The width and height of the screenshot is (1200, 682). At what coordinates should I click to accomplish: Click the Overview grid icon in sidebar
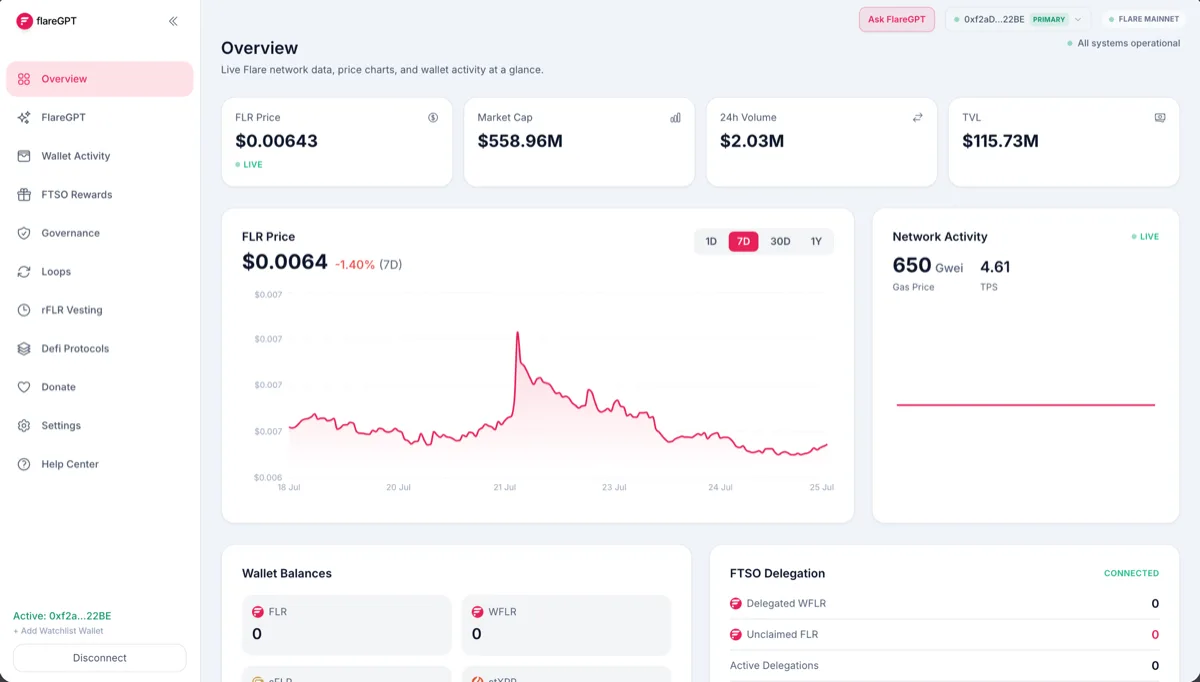pos(24,79)
